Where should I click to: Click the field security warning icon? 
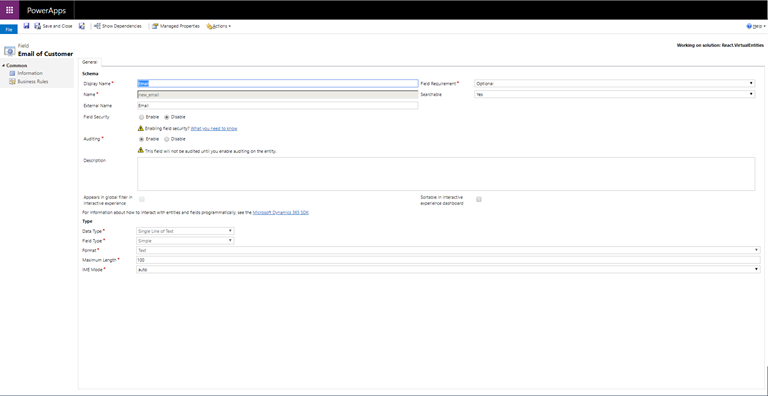point(141,128)
